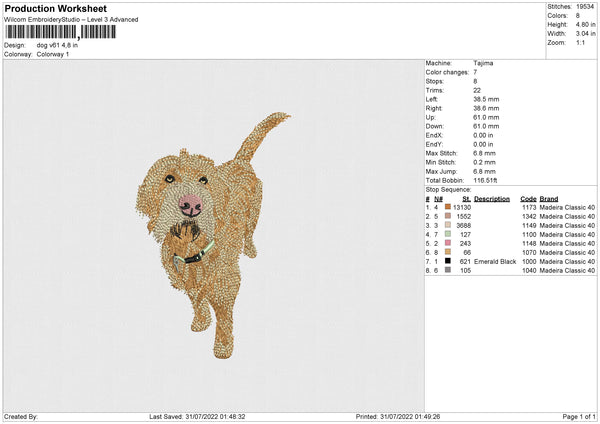This screenshot has width=600, height=424.
Task: Click the Stitches count value 19534
Action: pyautogui.click(x=587, y=7)
